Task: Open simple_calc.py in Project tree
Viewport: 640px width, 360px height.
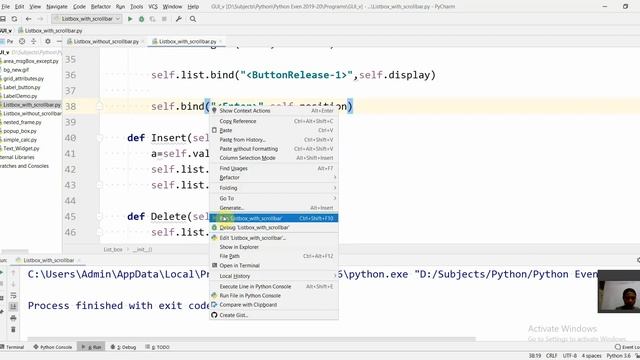Action: (20, 140)
